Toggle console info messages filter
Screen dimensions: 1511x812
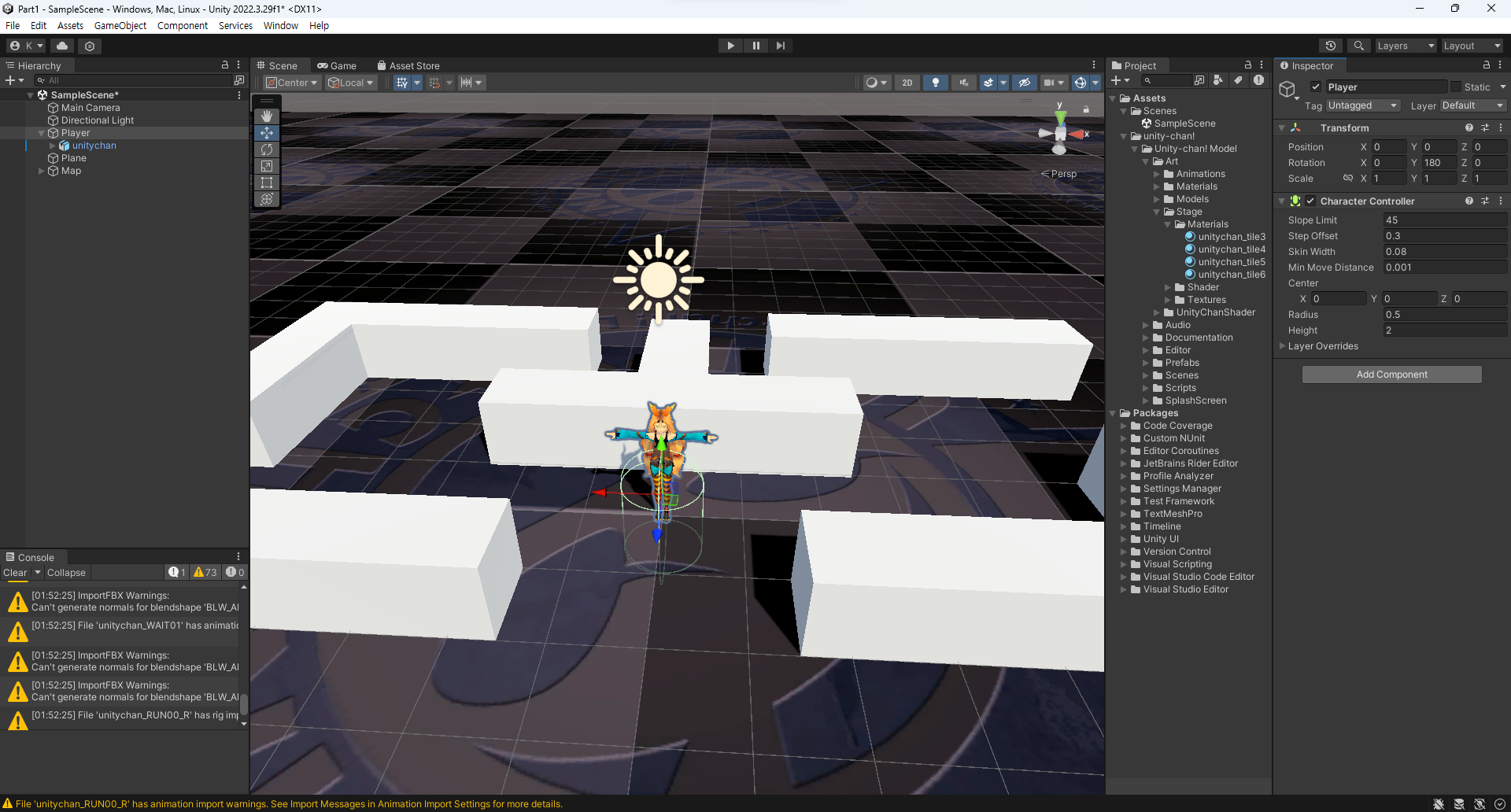pos(177,572)
